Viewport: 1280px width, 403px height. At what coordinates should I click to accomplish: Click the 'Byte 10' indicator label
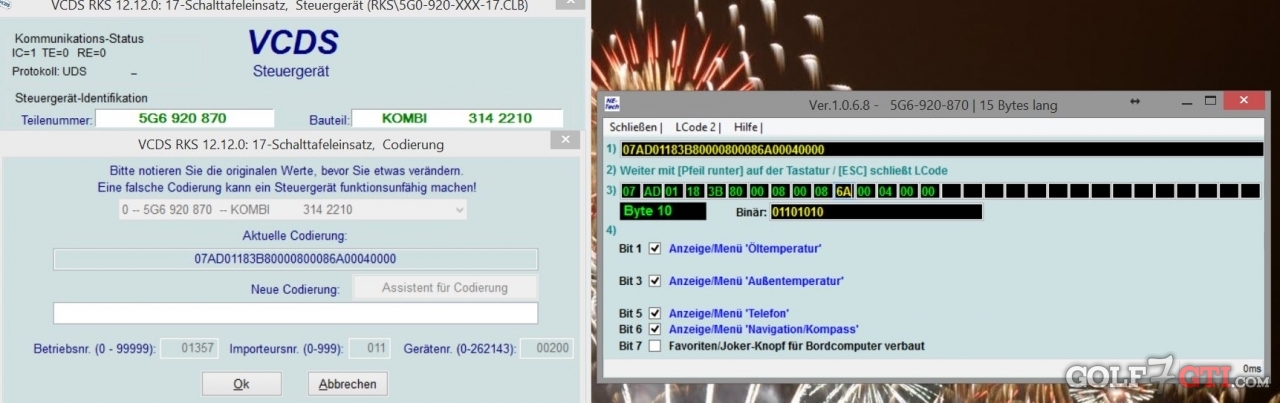click(663, 211)
